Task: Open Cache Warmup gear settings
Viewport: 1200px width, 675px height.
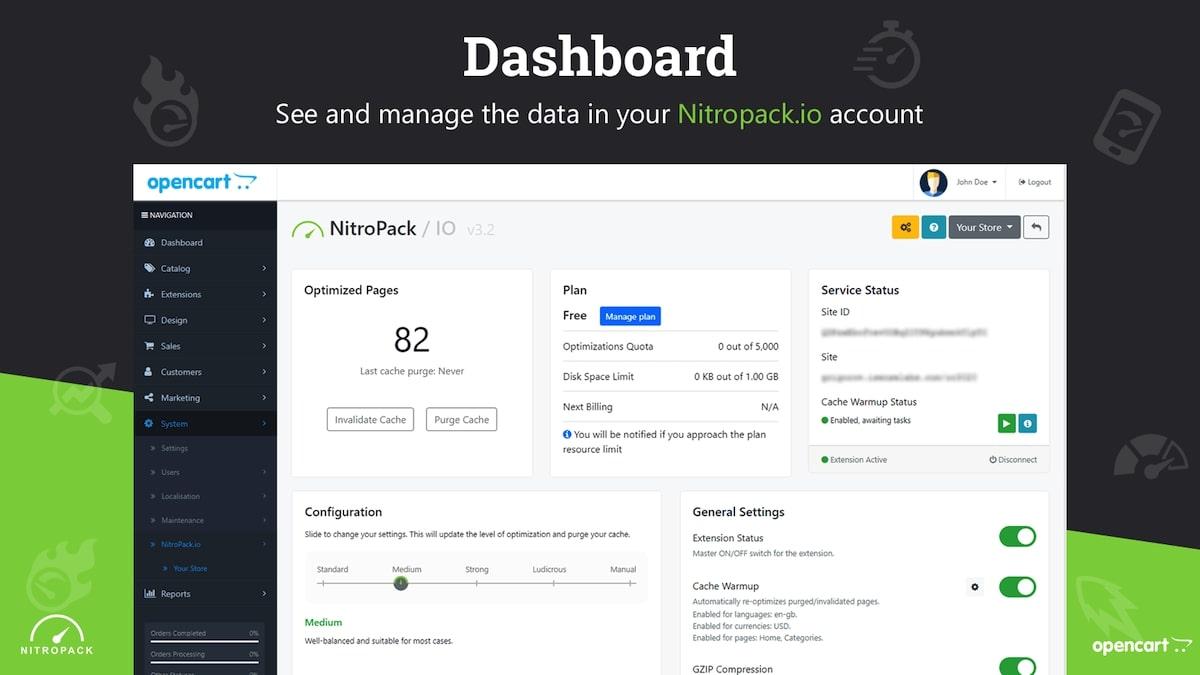Action: (975, 587)
